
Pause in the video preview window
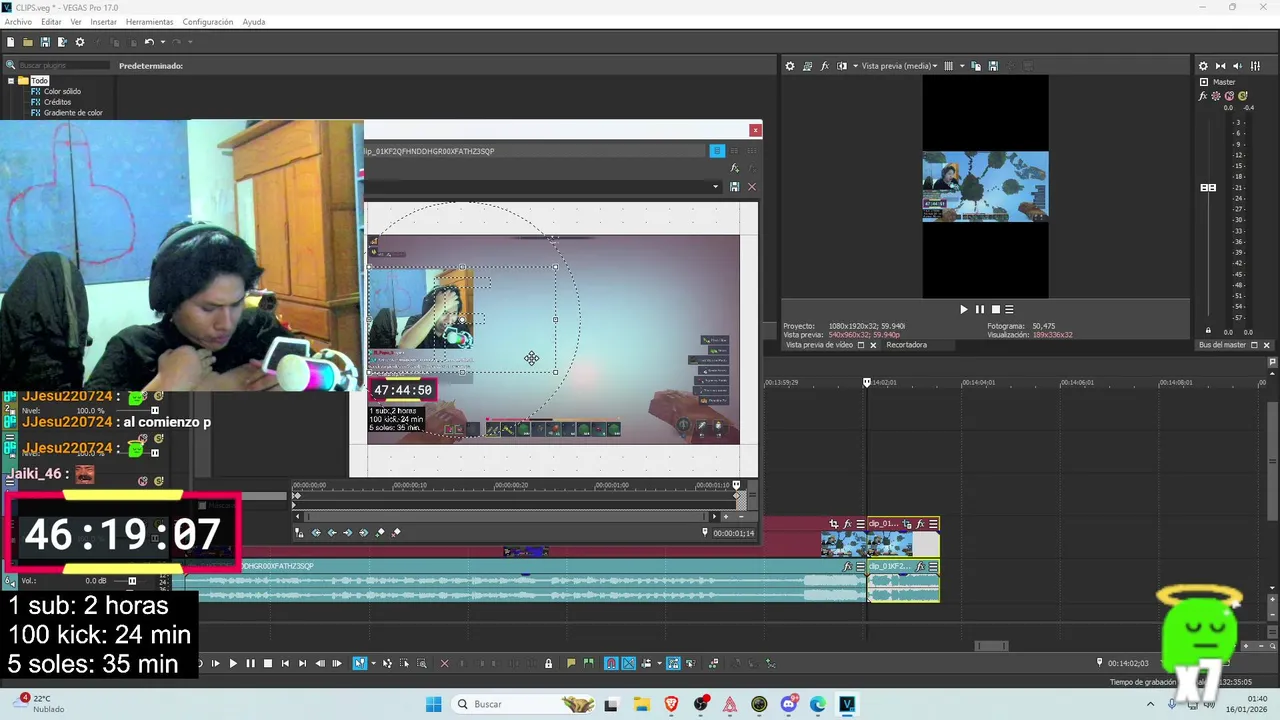pyautogui.click(x=980, y=309)
